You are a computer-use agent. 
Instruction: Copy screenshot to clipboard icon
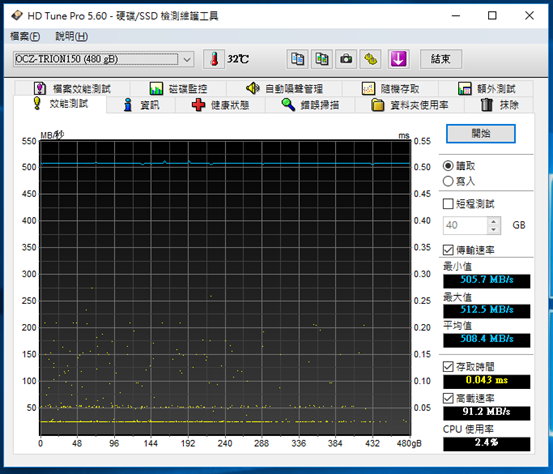pos(321,59)
